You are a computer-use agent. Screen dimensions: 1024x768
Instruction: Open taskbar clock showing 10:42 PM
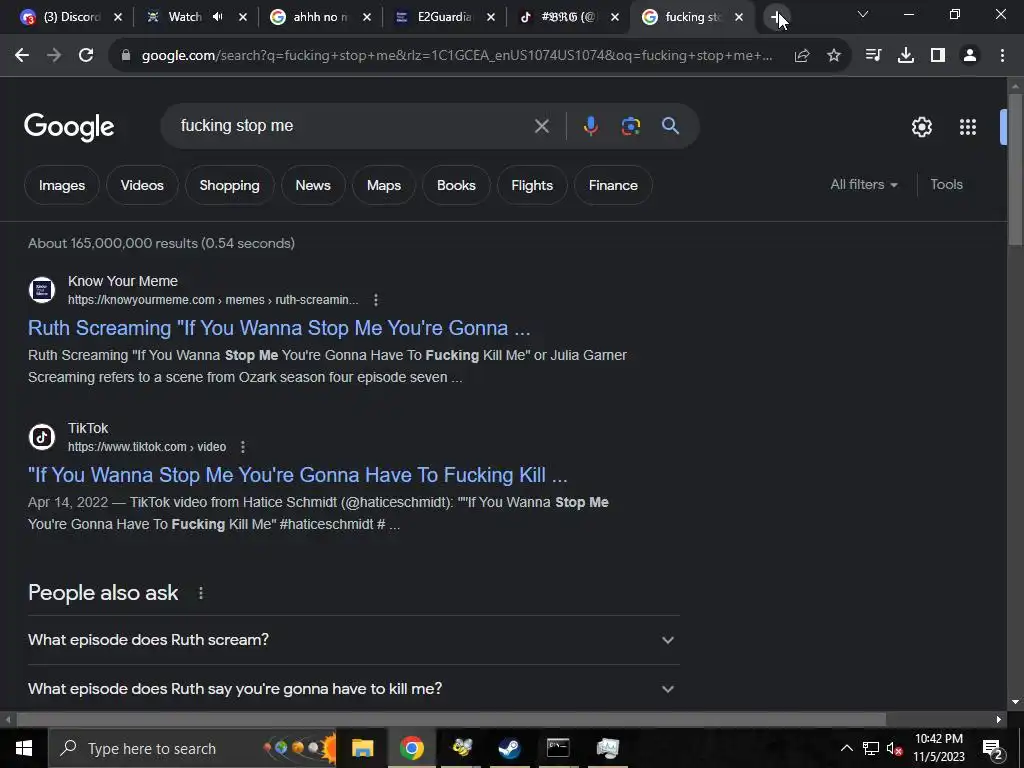click(x=938, y=748)
